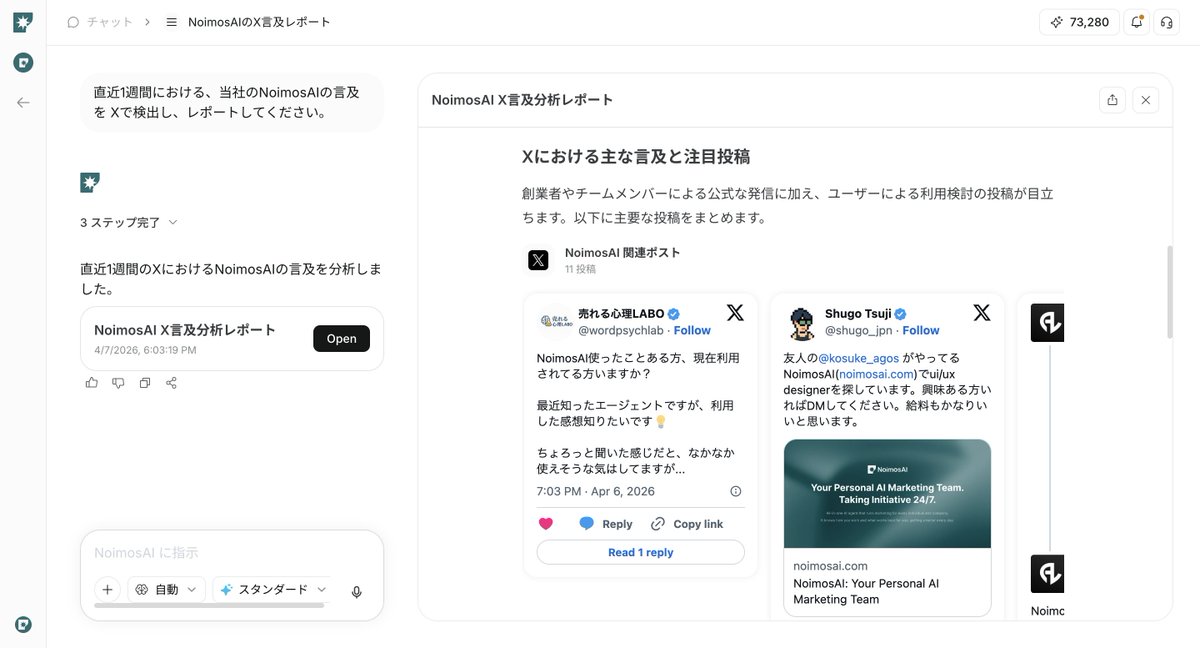Image resolution: width=1200 pixels, height=648 pixels.
Task: Click the thumbs down feedback icon
Action: [x=118, y=383]
